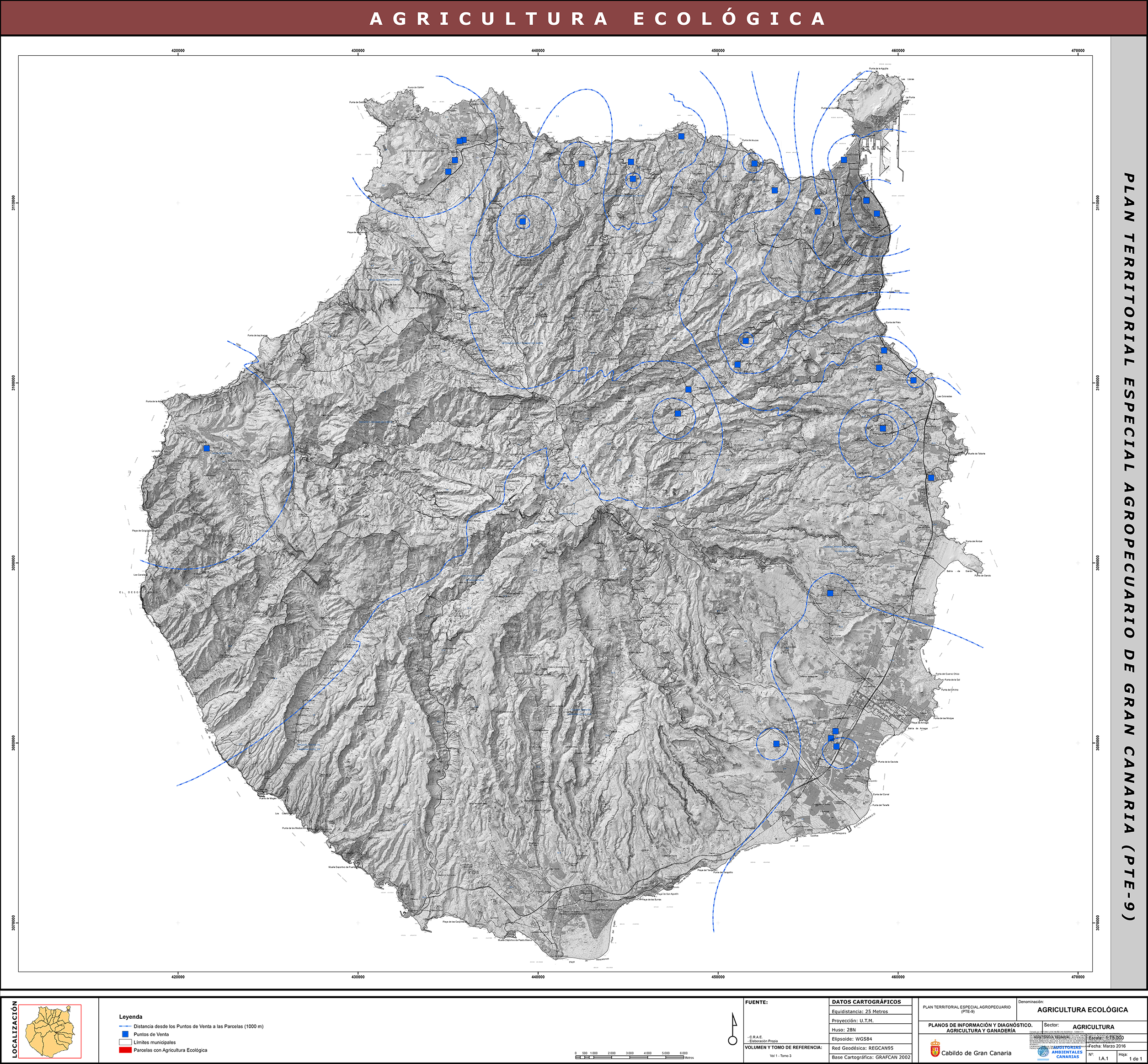The height and width of the screenshot is (1064, 1148).
Task: Click the Proyección: U.T.M. row
Action: 870,1021
